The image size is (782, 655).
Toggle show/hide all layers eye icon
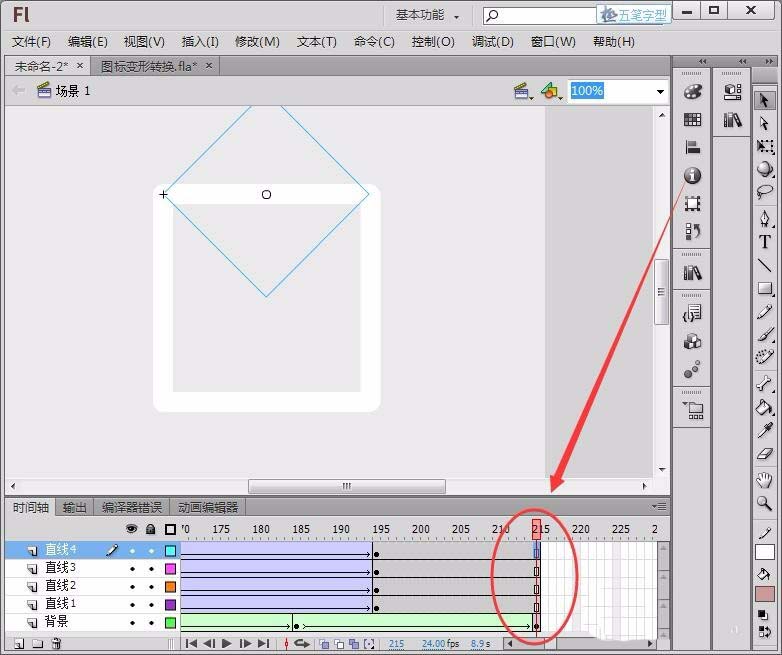pyautogui.click(x=132, y=529)
